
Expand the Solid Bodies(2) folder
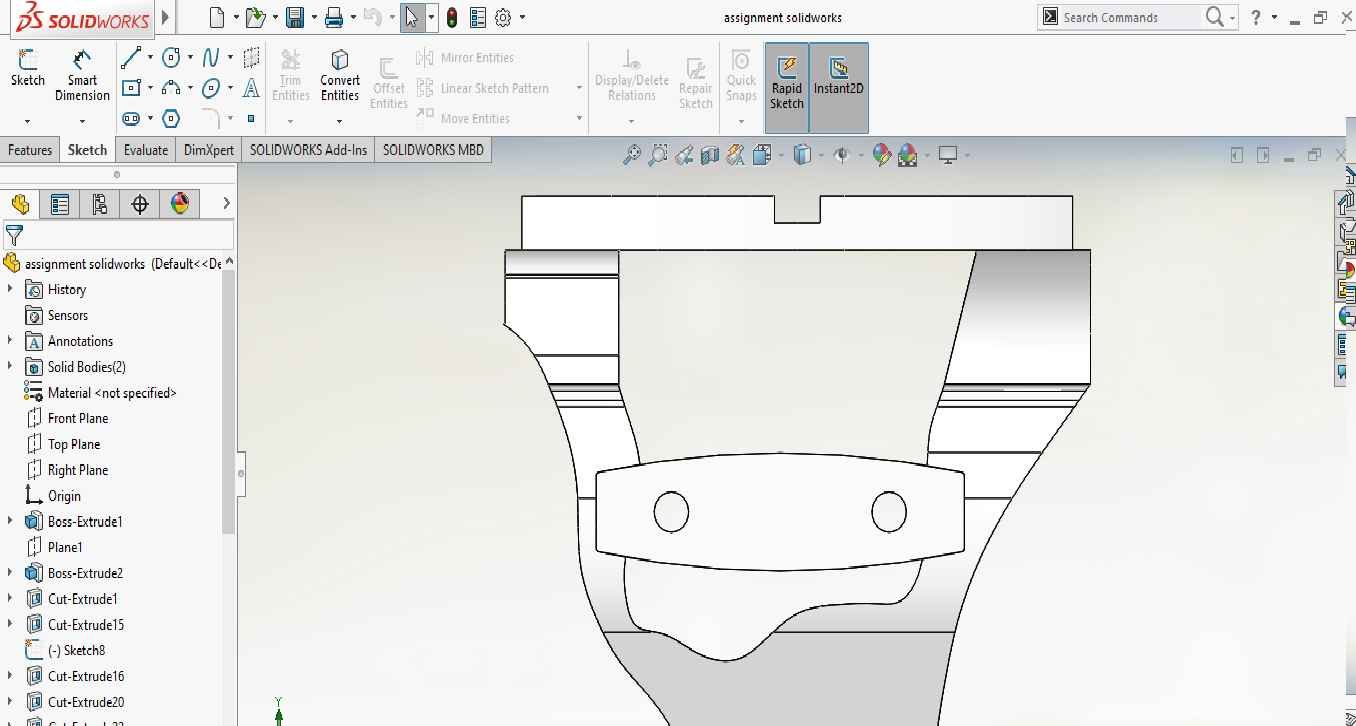(11, 367)
